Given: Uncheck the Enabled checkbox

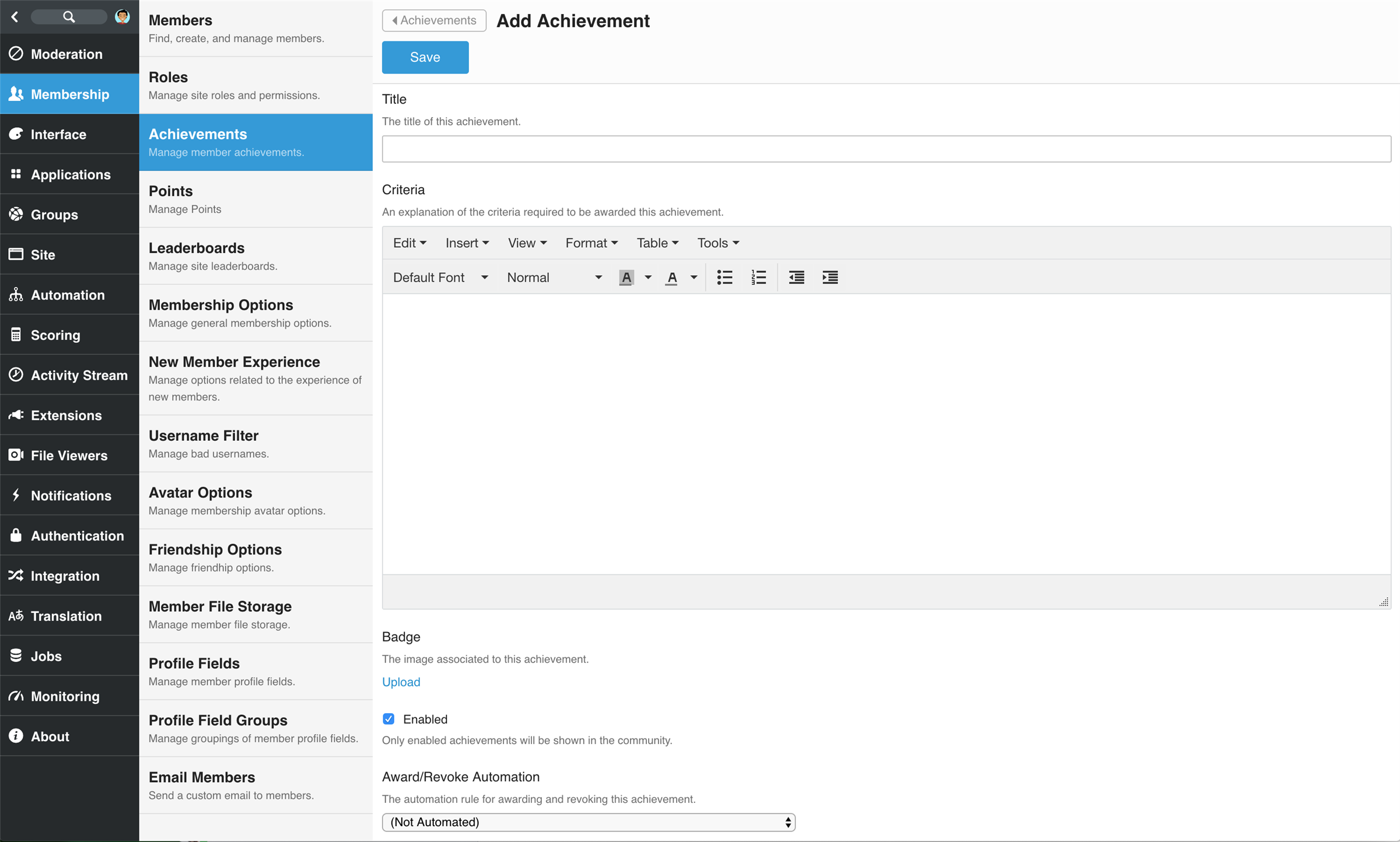Looking at the screenshot, I should [x=388, y=719].
